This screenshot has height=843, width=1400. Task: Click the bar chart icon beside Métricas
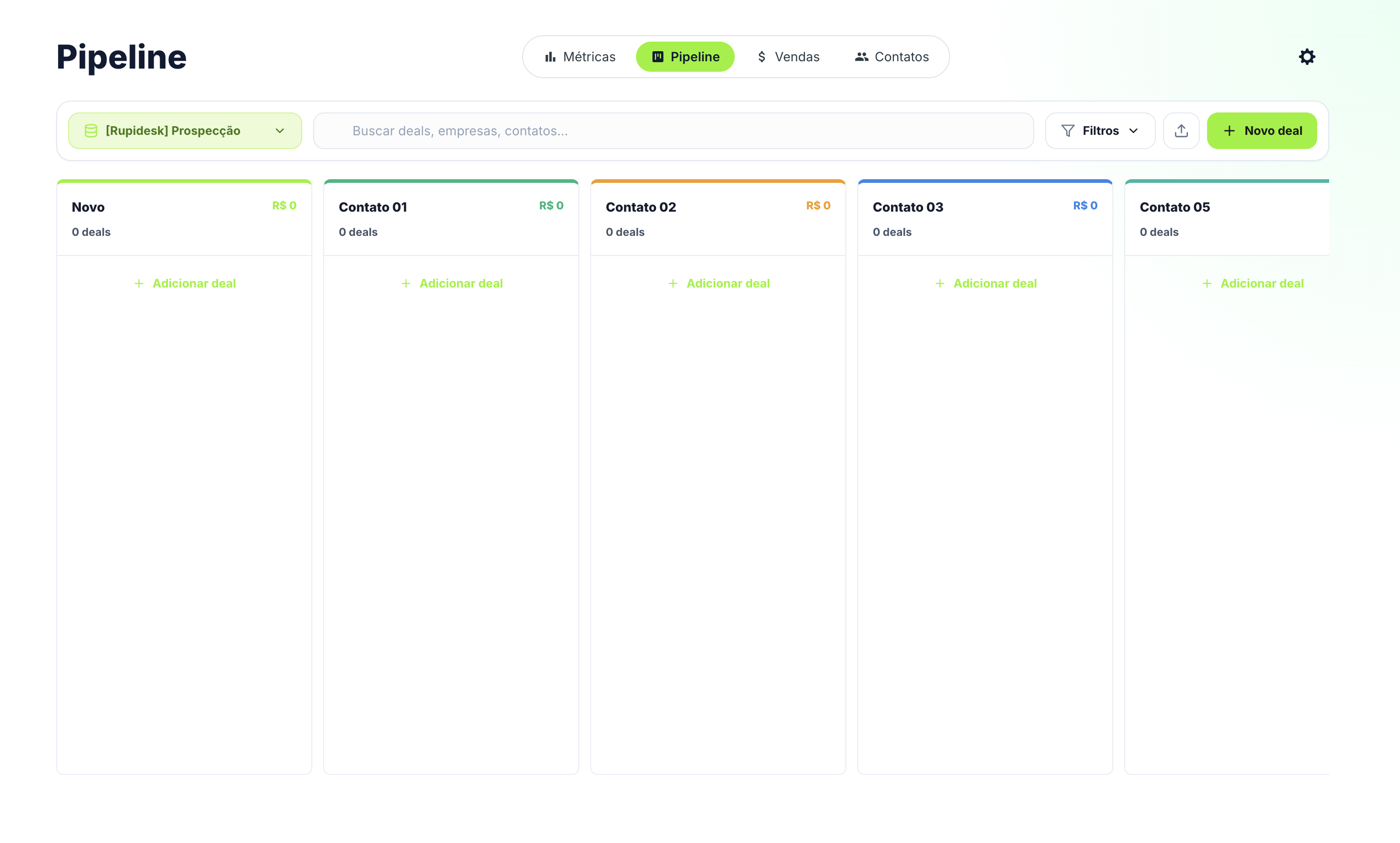coord(550,57)
